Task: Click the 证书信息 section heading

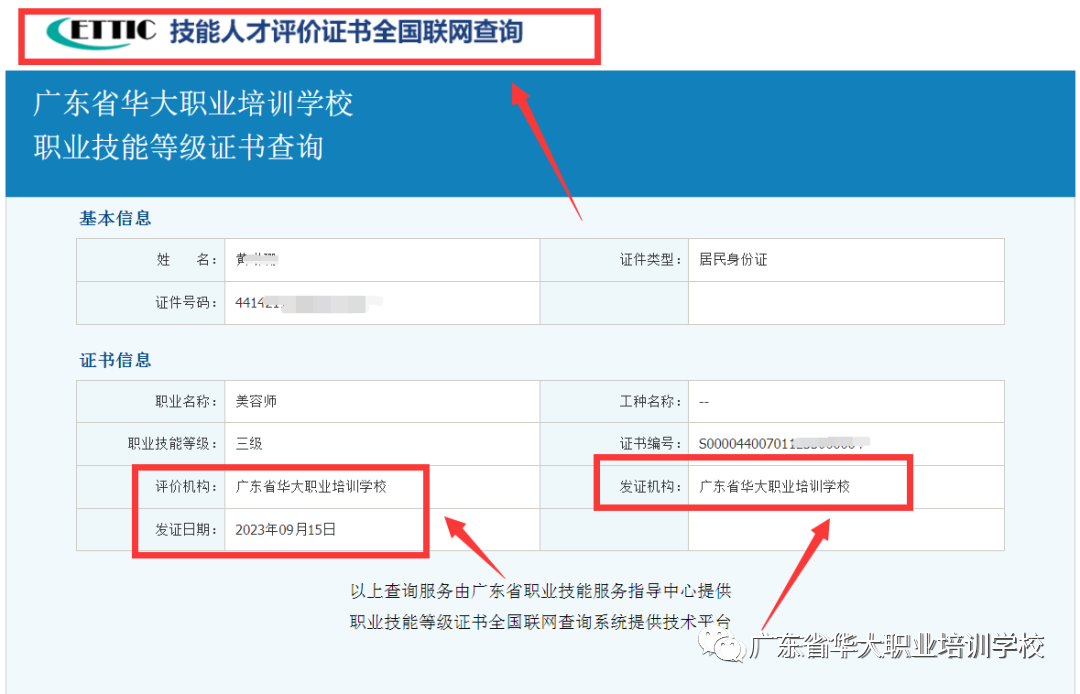Action: click(x=115, y=360)
